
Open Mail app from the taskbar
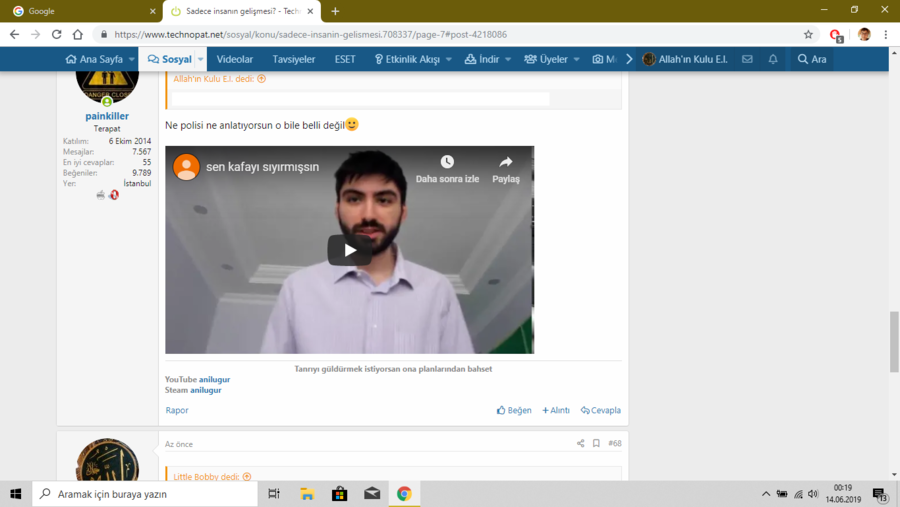click(x=372, y=494)
